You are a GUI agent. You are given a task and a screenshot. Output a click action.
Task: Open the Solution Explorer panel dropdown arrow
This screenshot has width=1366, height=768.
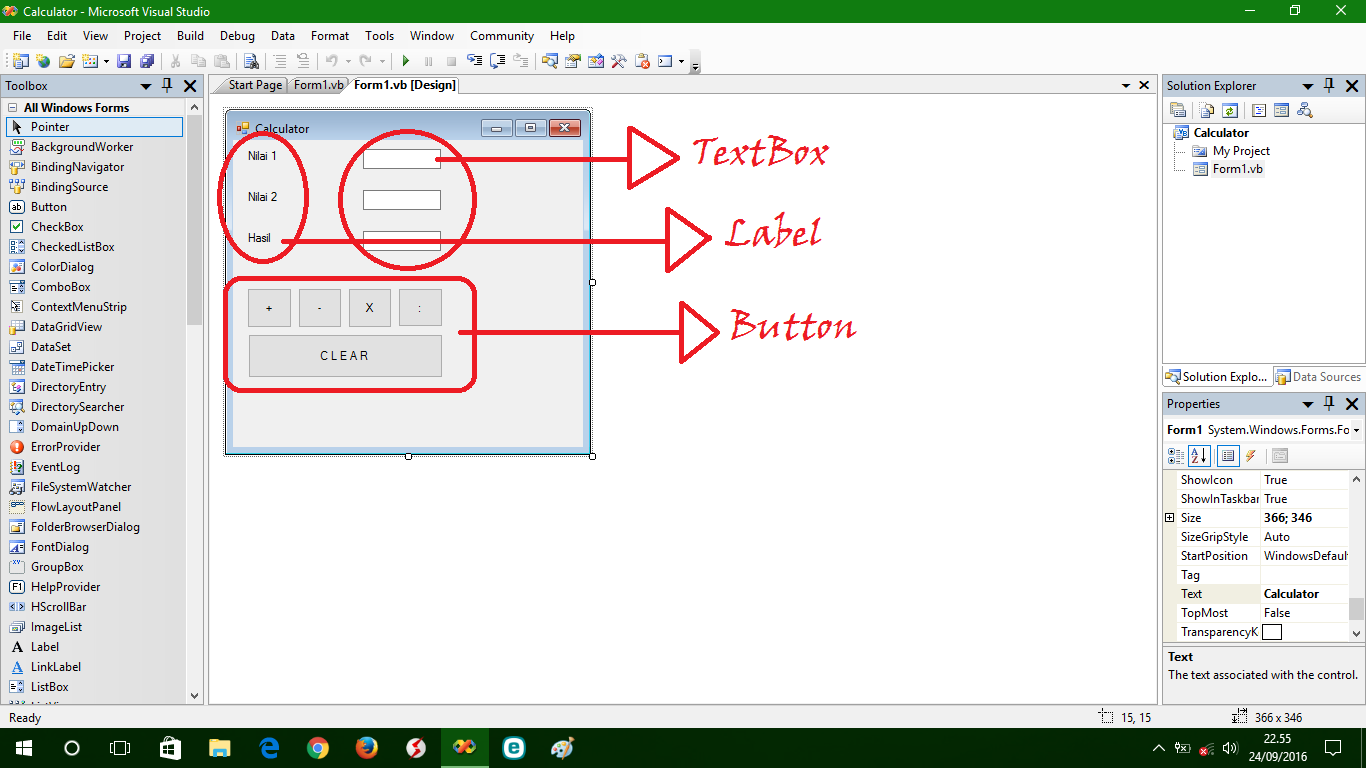1308,85
